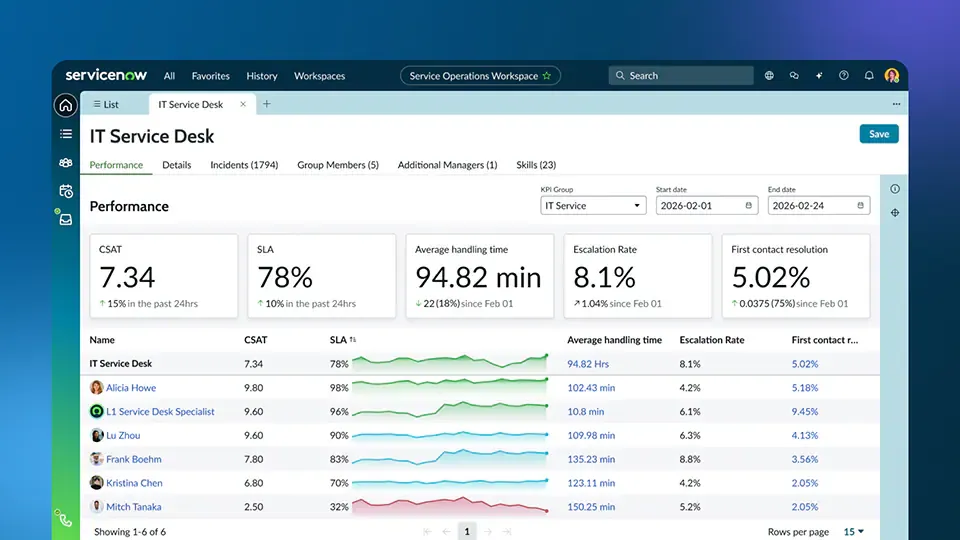Open the Start date calendar picker
Screen dimensions: 960x540
point(748,206)
